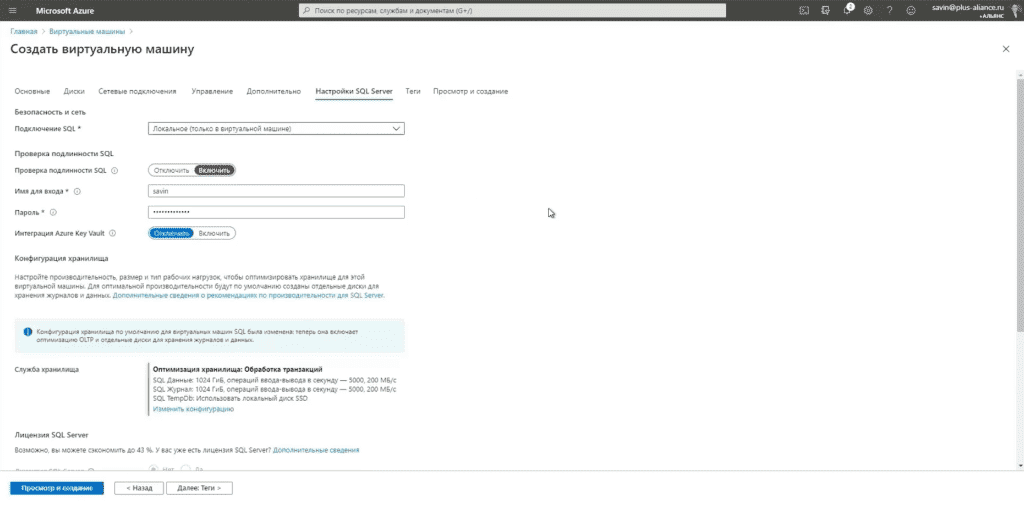Image resolution: width=1024 pixels, height=507 pixels.
Task: Click the SQL TempDb storage line
Action: 230,398
